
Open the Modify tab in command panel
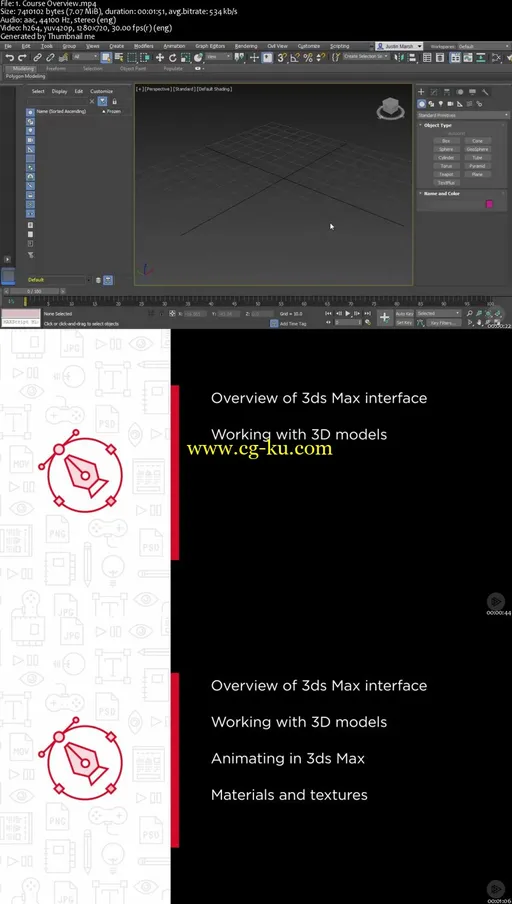point(434,92)
